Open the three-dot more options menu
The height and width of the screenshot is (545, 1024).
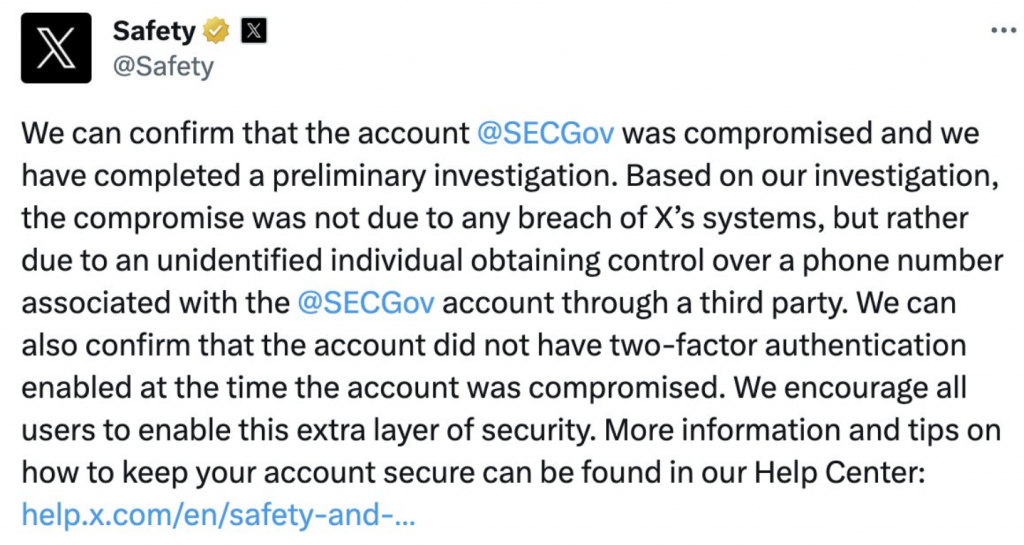pyautogui.click(x=1001, y=30)
